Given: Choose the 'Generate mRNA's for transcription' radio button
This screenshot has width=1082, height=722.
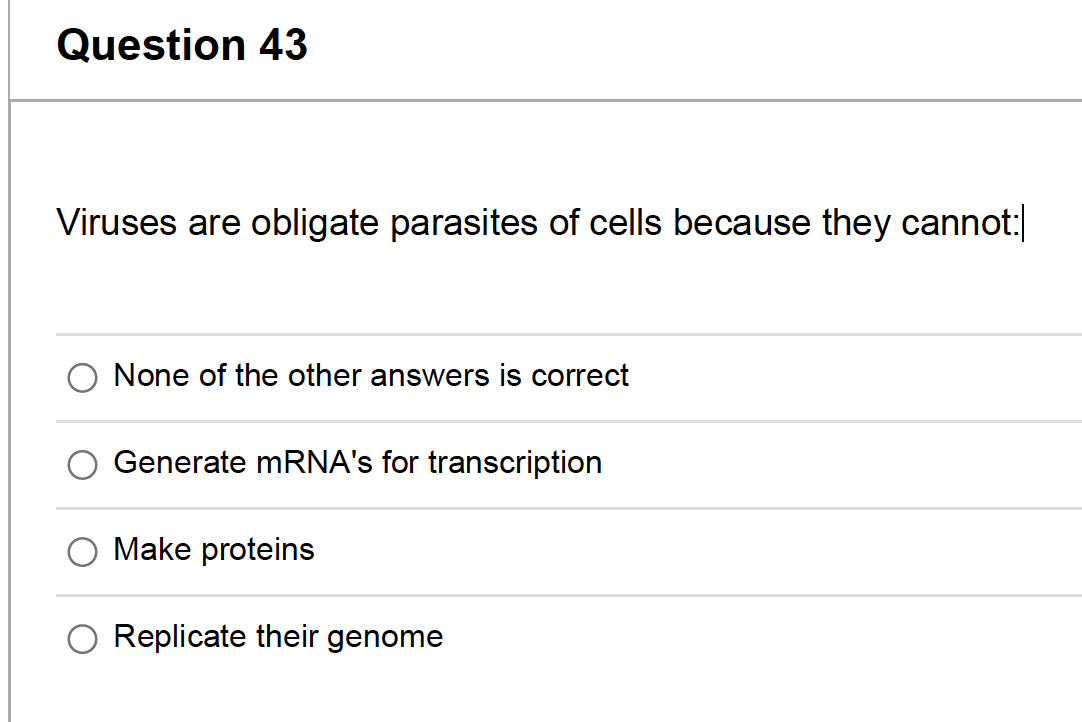Looking at the screenshot, I should click(x=82, y=464).
